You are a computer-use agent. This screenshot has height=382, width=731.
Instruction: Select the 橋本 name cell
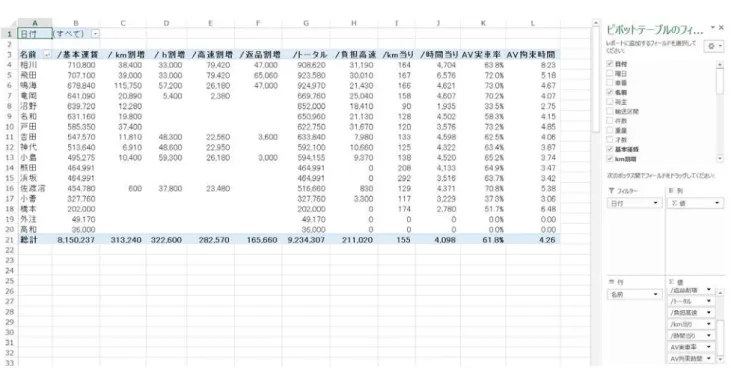click(35, 209)
